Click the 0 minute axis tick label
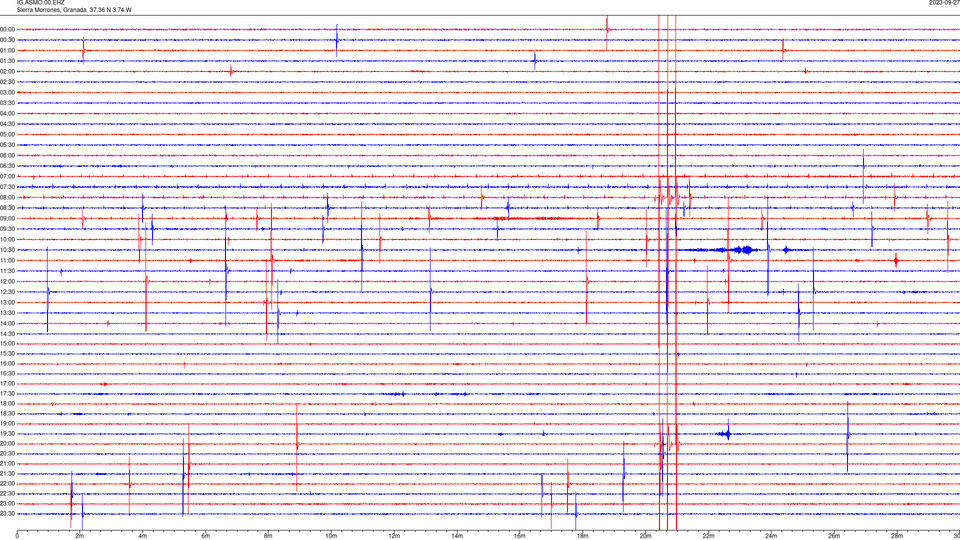Screen dimensions: 960x540 coord(17,536)
